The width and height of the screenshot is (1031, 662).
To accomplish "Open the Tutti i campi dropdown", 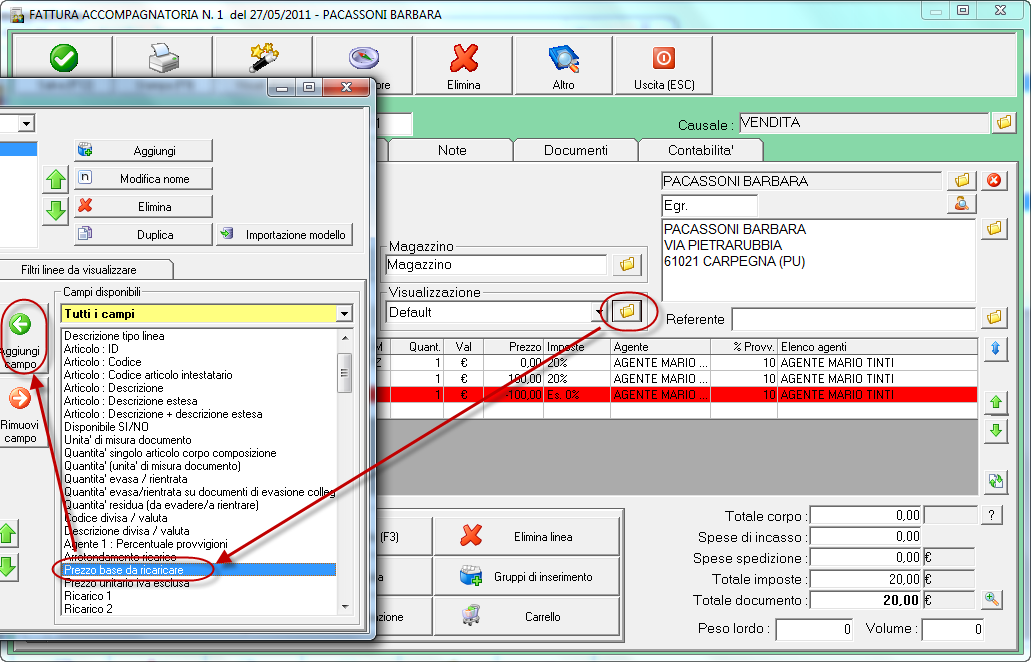I will (344, 314).
